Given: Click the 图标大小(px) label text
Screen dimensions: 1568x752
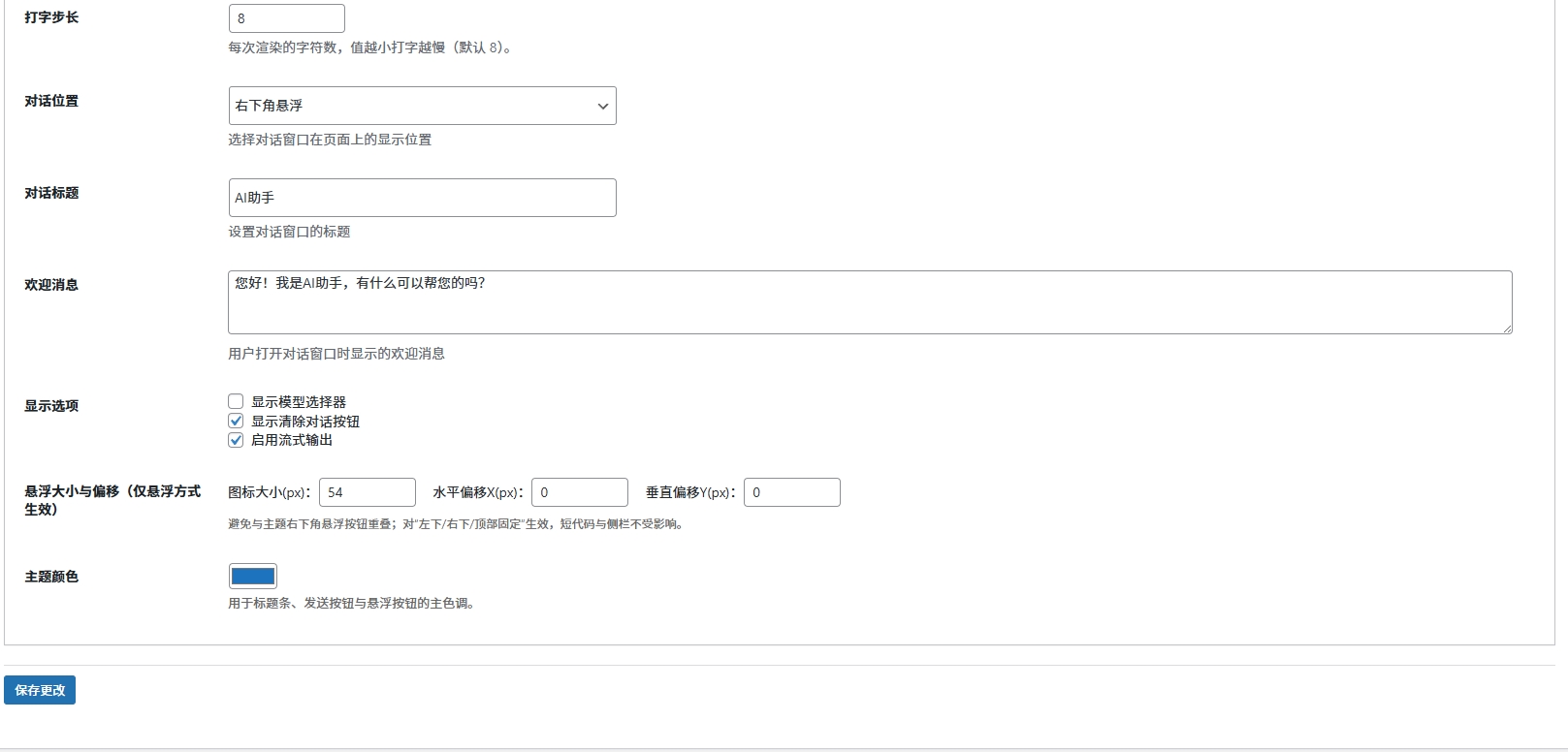Looking at the screenshot, I should 269,492.
